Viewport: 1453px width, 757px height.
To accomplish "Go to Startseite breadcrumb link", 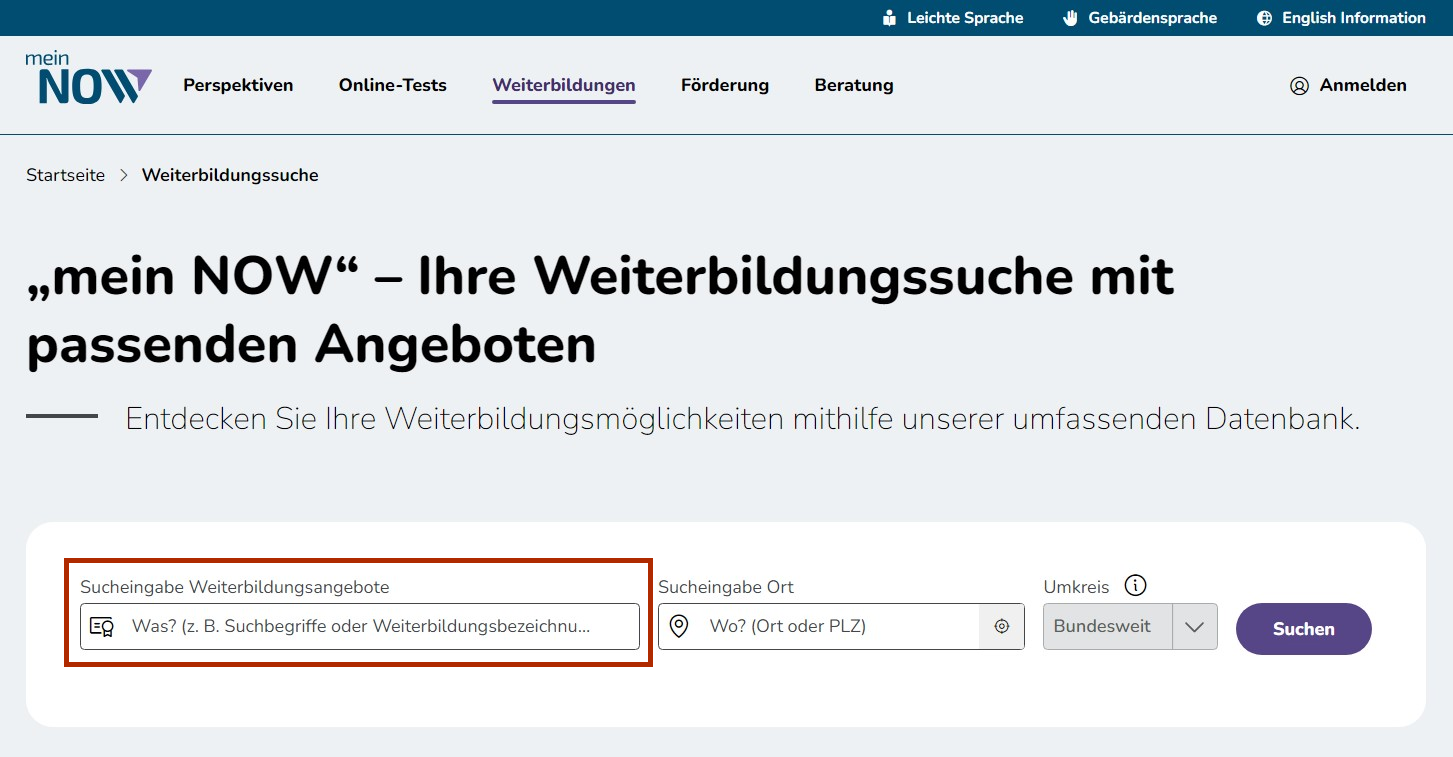I will (65, 175).
